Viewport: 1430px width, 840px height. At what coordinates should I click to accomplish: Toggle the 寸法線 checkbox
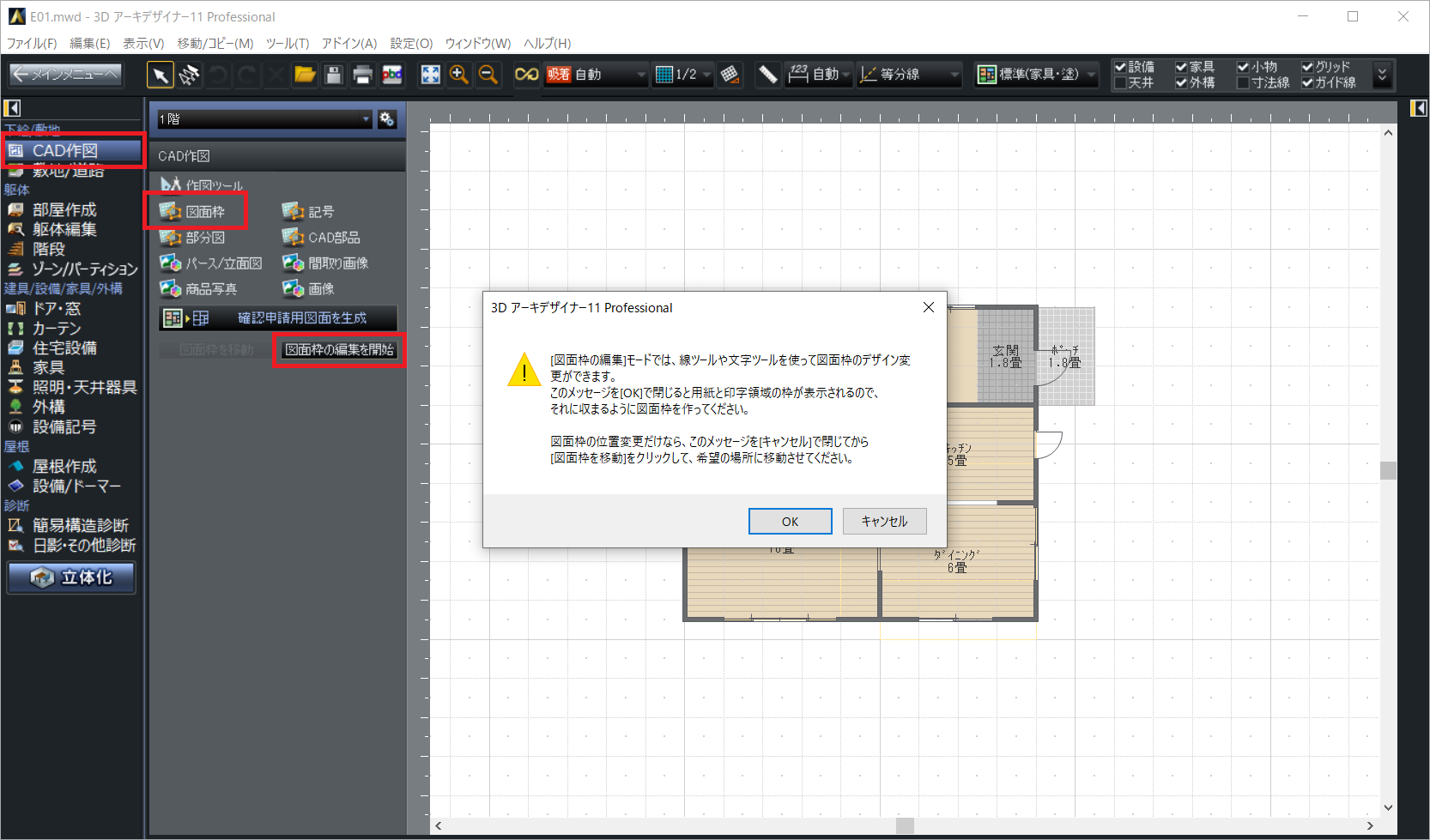[1243, 83]
